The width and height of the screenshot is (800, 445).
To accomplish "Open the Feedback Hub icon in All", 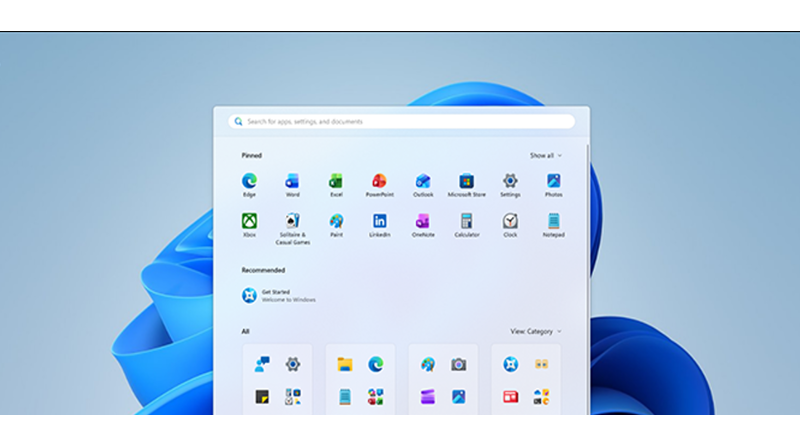I will (x=262, y=364).
